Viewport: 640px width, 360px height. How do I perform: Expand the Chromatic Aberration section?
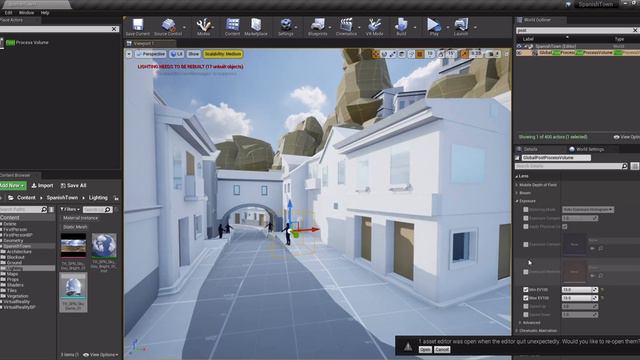(517, 331)
